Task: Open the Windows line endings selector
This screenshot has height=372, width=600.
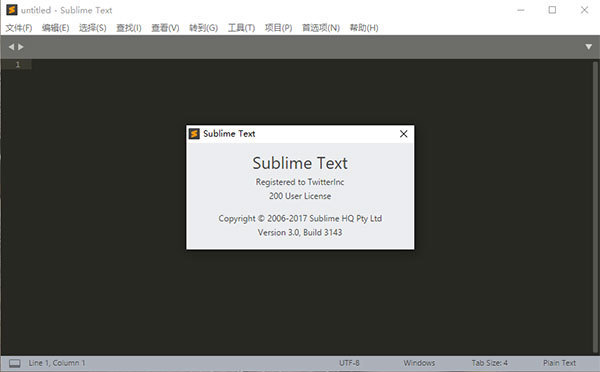Action: pos(419,363)
